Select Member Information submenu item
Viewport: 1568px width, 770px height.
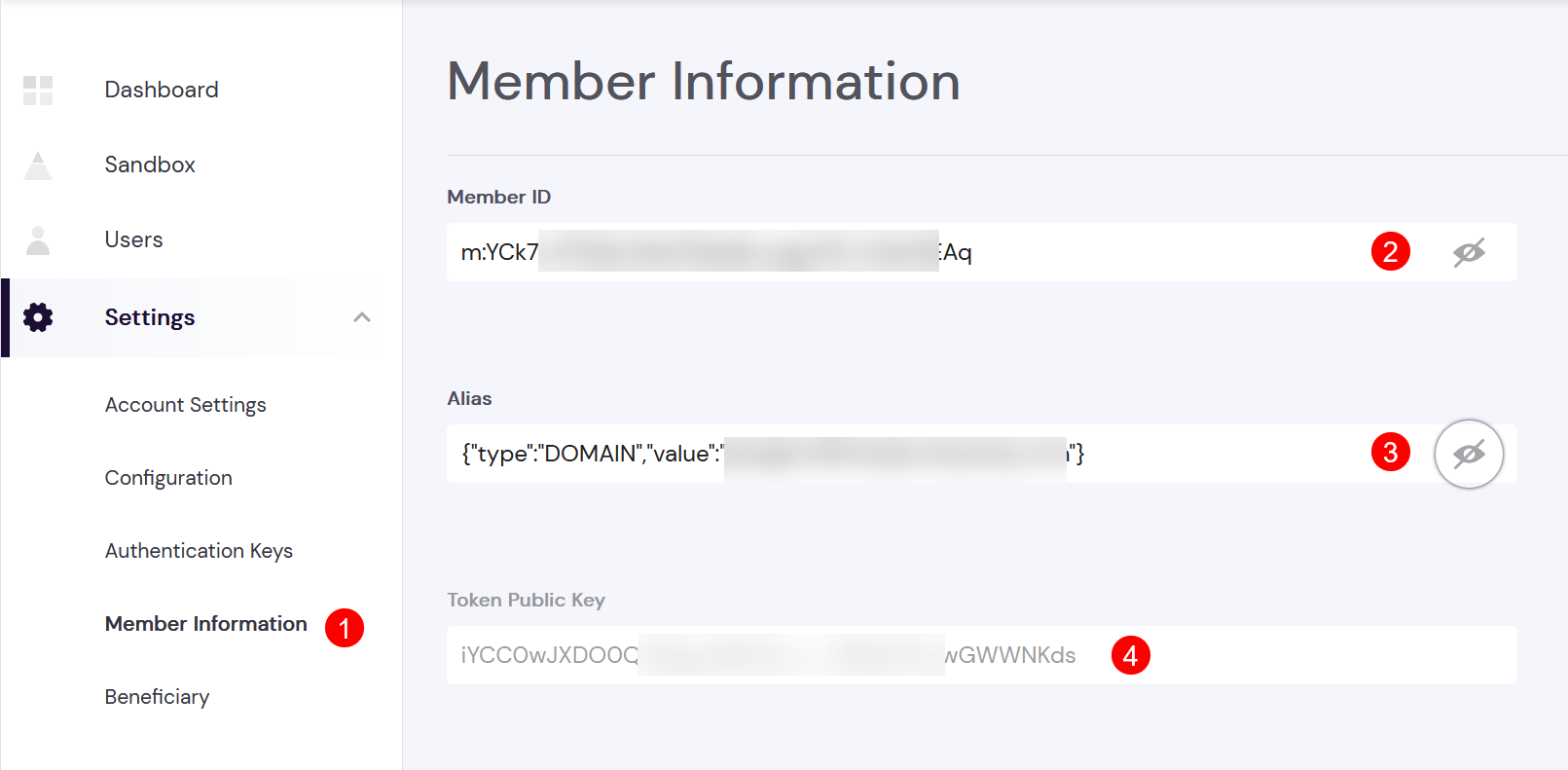pos(206,624)
